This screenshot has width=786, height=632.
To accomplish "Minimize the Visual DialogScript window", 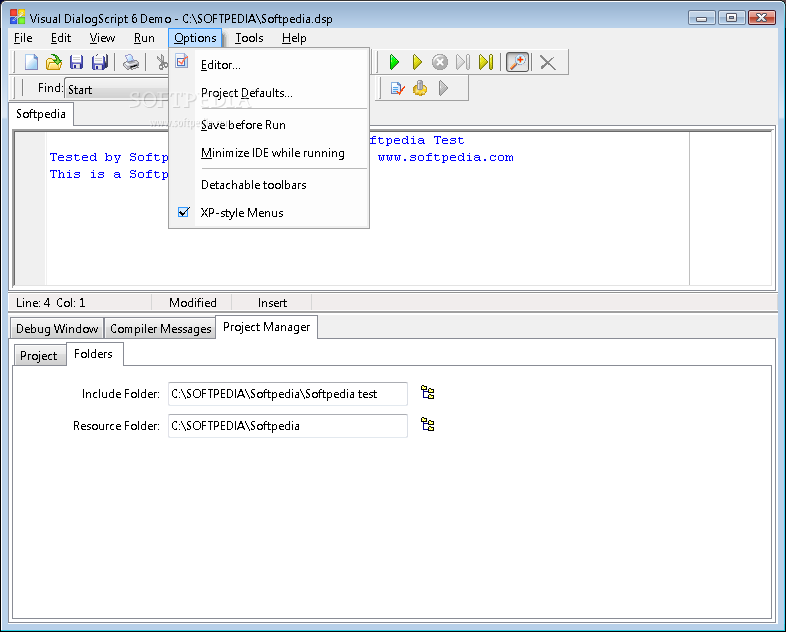I will (701, 18).
